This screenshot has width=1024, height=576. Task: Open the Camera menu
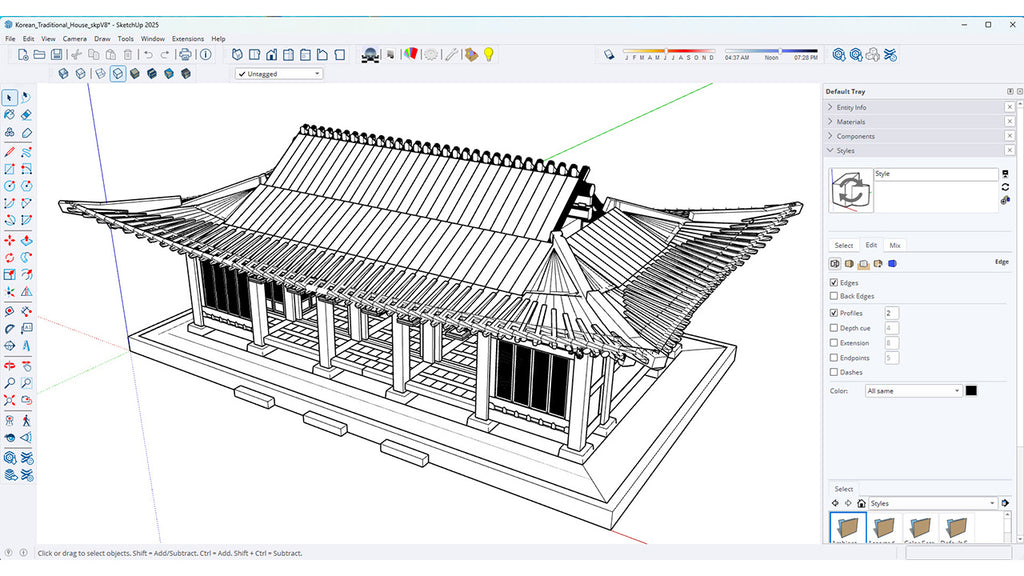point(74,38)
